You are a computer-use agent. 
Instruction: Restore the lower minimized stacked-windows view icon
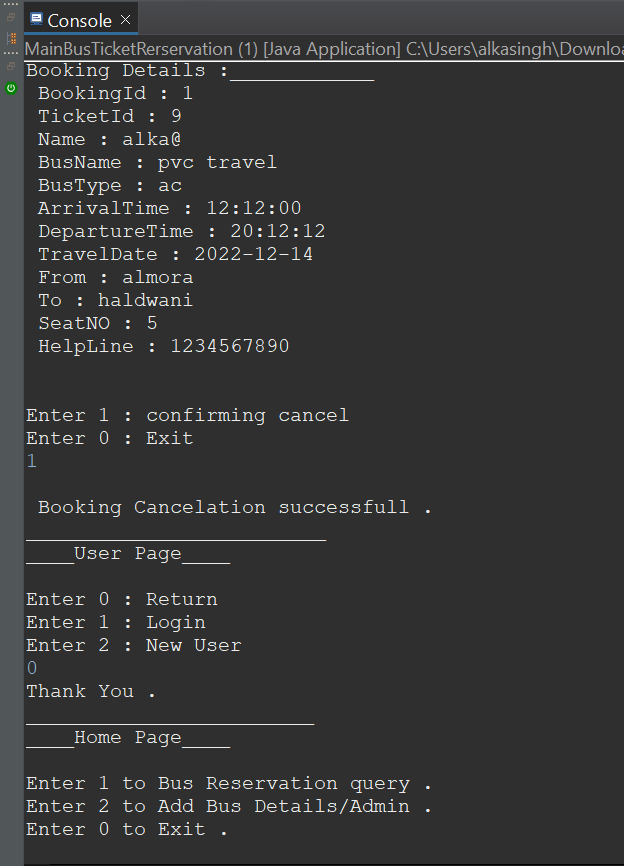11,65
